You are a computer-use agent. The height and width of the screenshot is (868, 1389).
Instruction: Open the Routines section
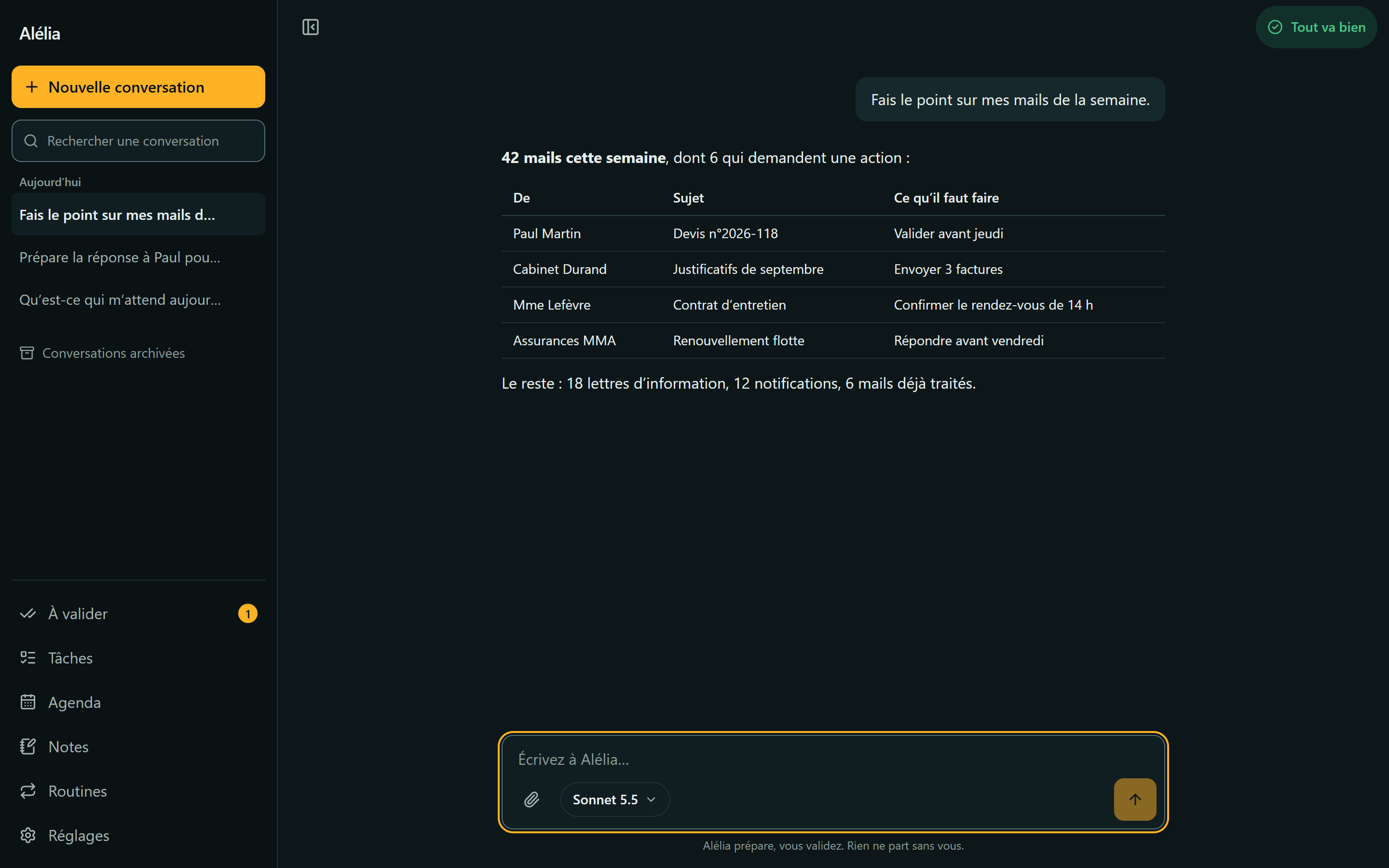pos(138,791)
